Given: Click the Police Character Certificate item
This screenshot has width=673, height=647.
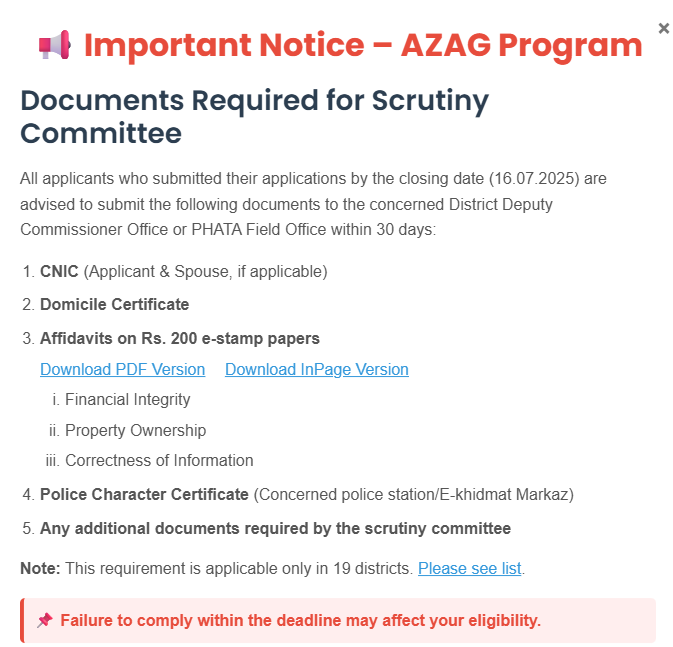Looking at the screenshot, I should 144,495.
